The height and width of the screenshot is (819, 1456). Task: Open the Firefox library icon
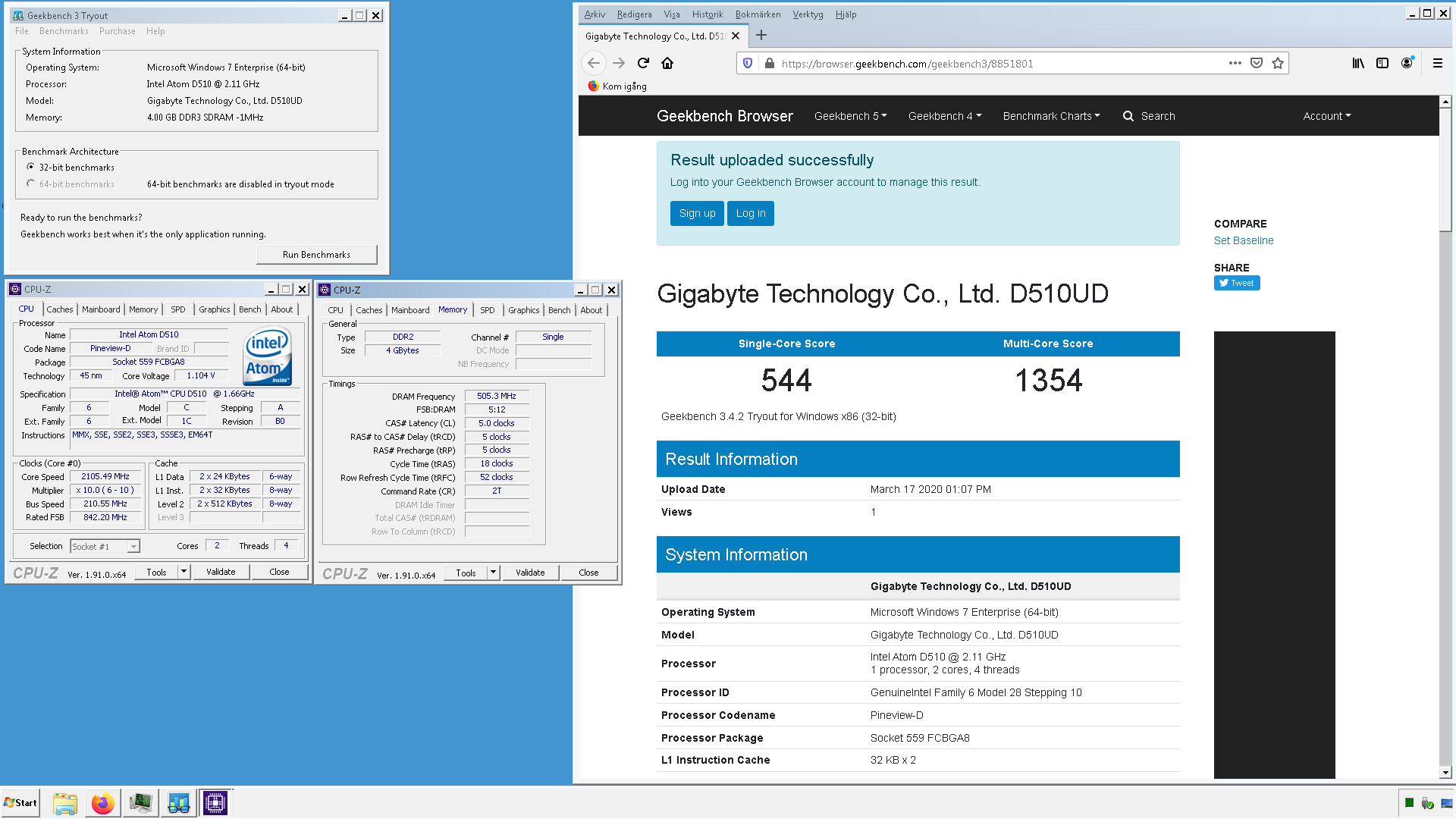tap(1358, 64)
